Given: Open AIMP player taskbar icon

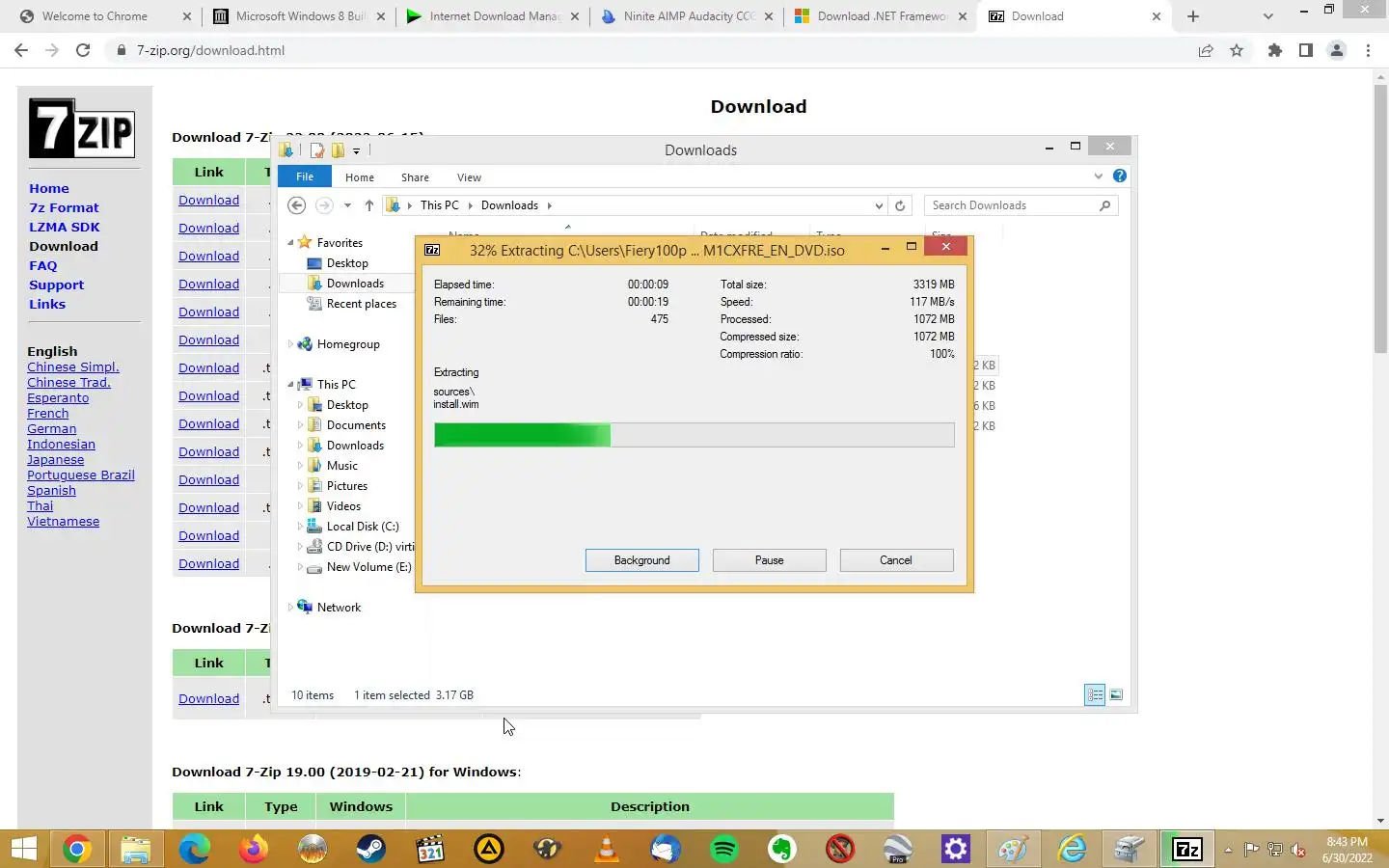Looking at the screenshot, I should (x=489, y=849).
